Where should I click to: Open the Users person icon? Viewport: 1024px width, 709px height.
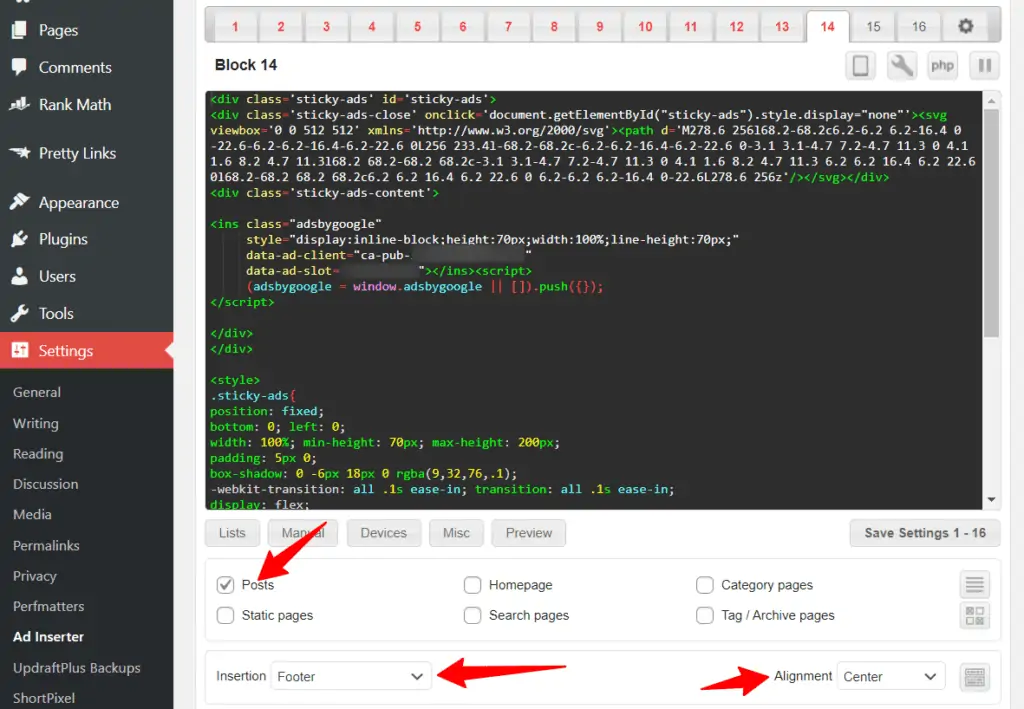(x=20, y=276)
